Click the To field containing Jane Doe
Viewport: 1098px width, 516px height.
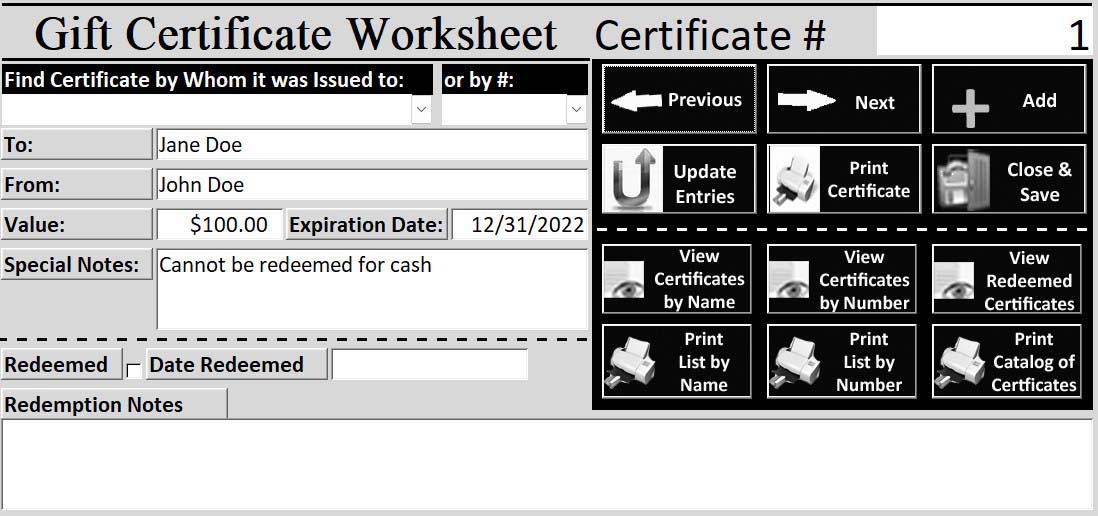coord(371,145)
